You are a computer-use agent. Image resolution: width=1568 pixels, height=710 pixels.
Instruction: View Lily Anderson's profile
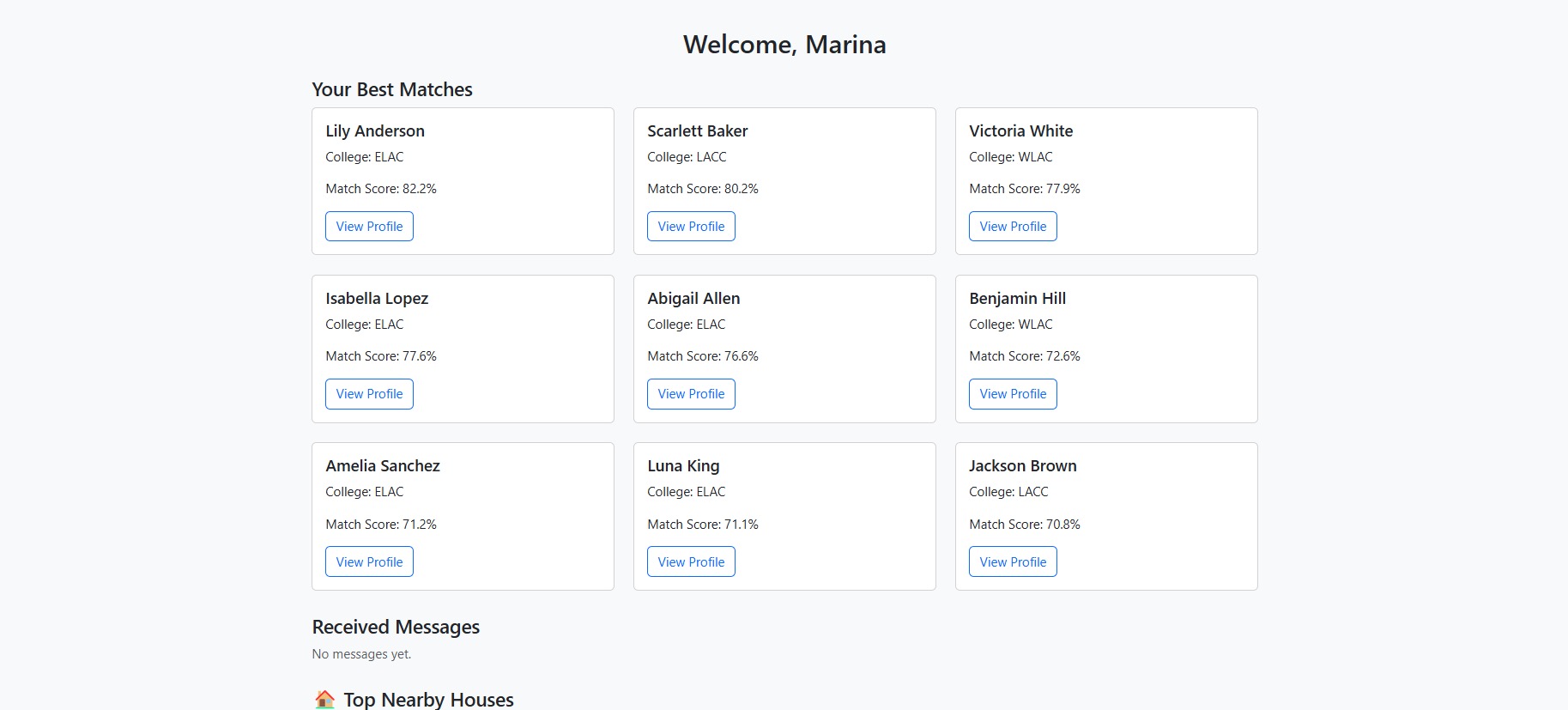click(369, 227)
